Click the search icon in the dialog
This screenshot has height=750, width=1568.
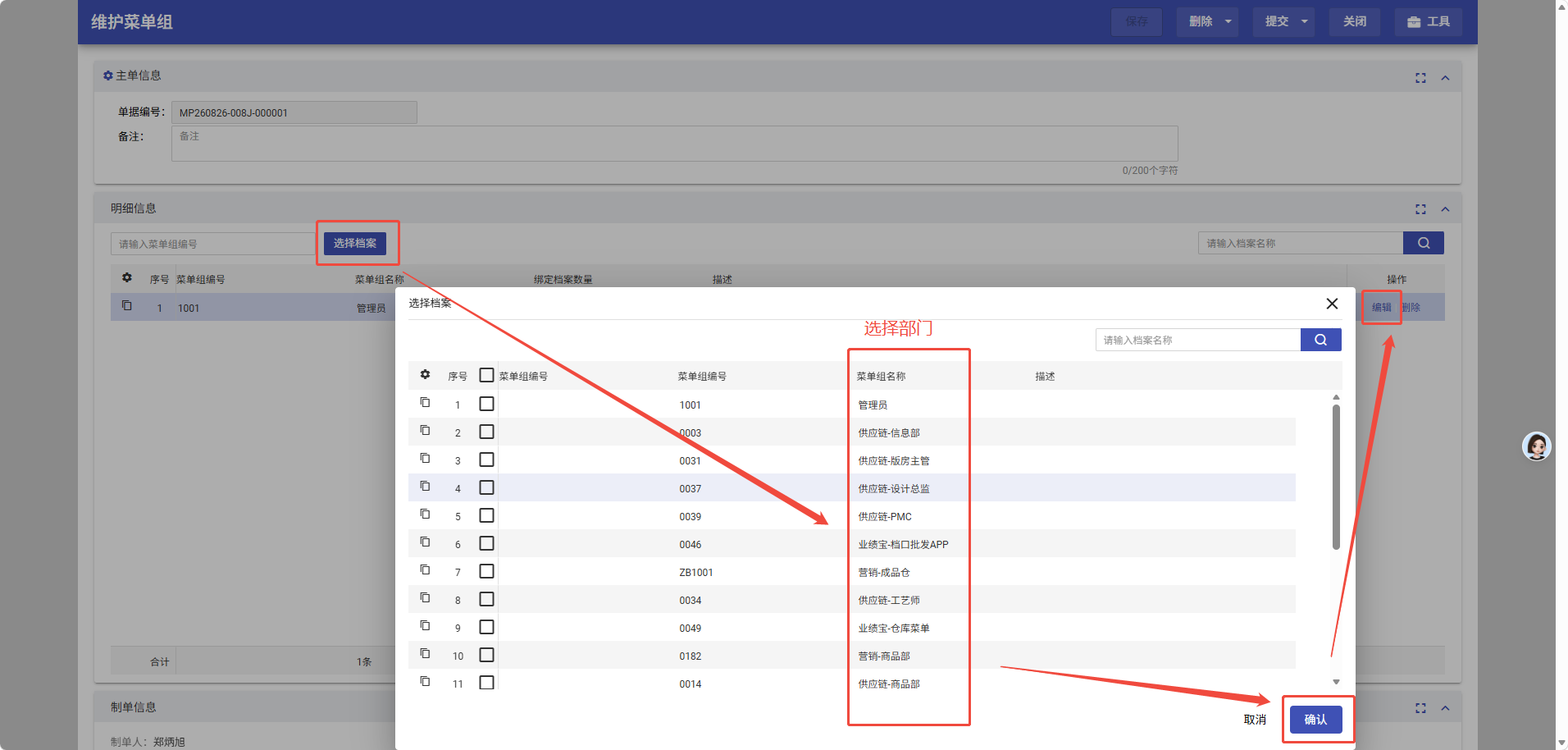pos(1320,340)
